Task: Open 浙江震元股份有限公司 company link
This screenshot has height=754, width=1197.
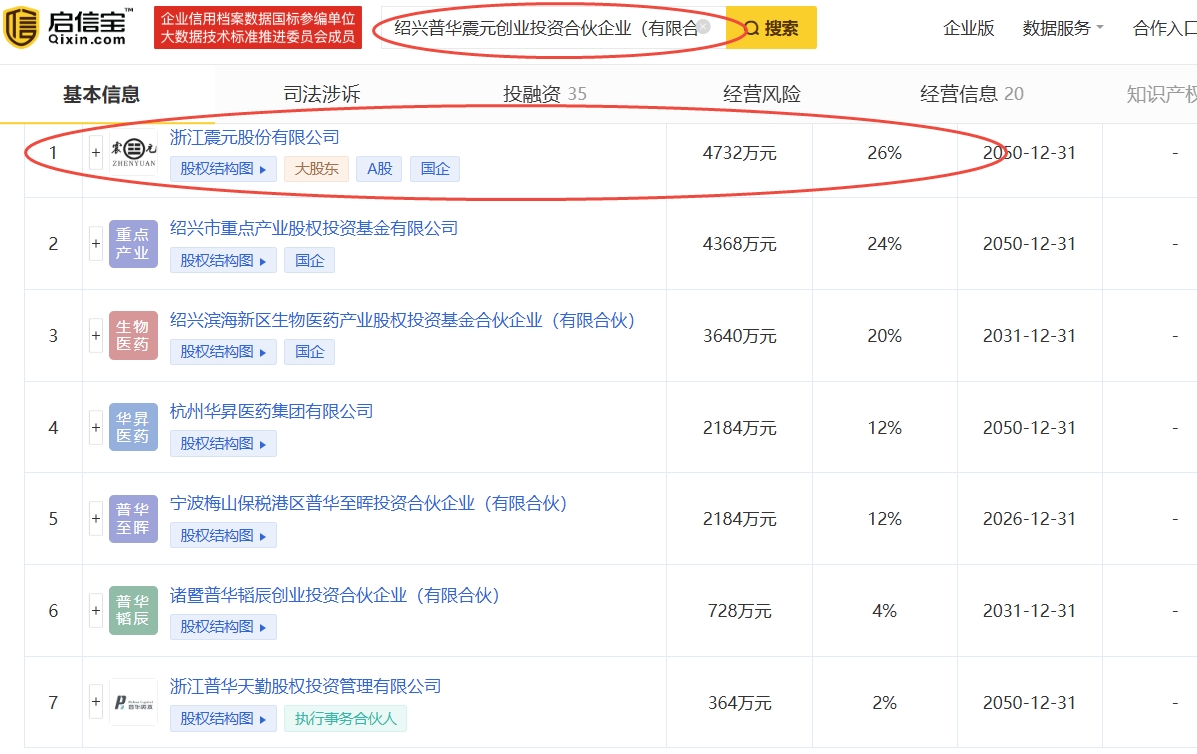Action: point(254,137)
